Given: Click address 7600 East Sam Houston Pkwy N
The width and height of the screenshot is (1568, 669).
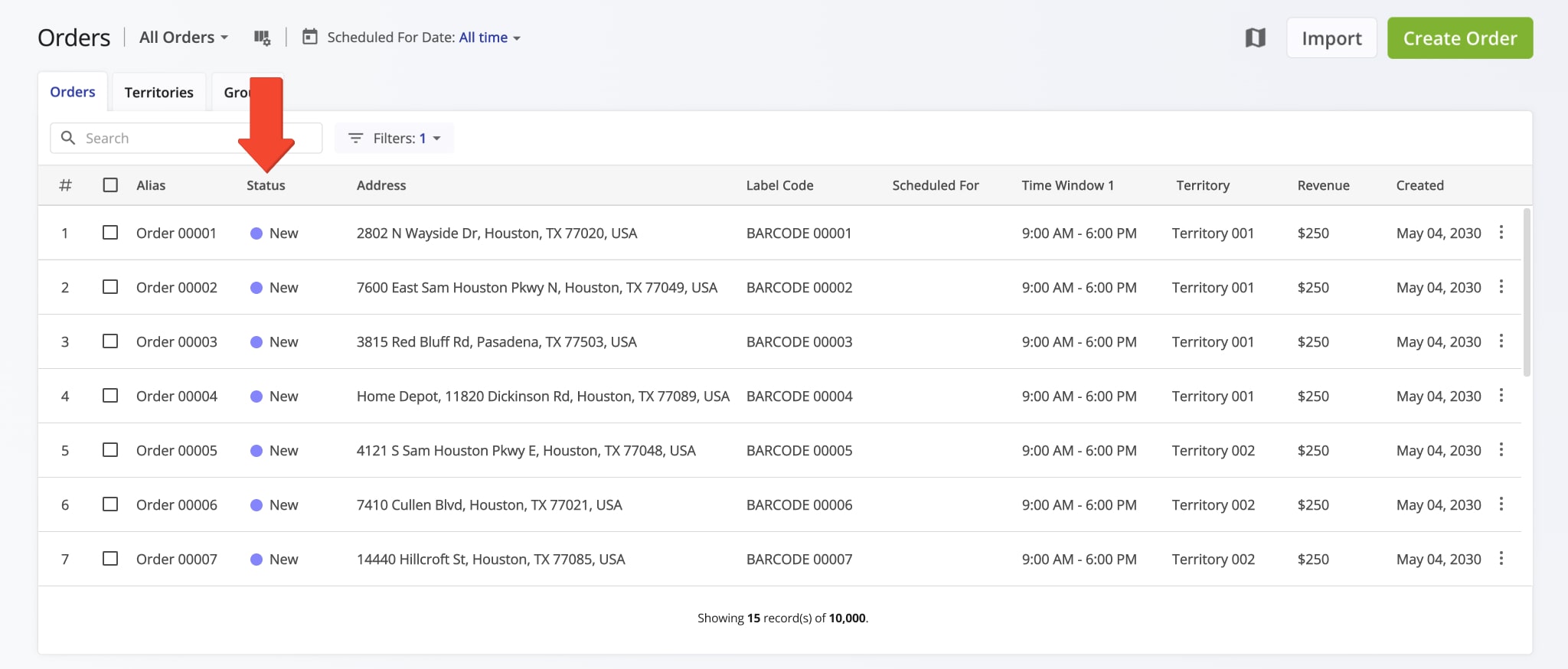Looking at the screenshot, I should tap(537, 288).
